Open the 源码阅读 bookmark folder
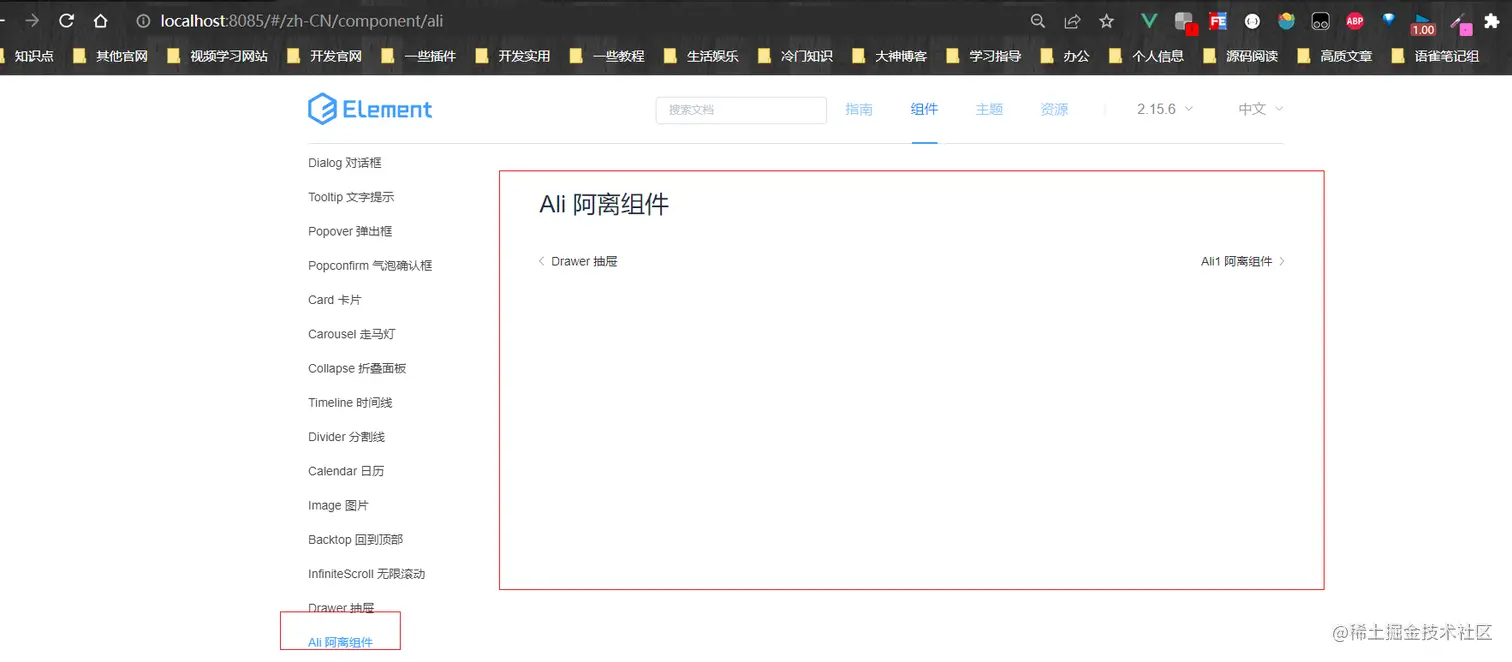This screenshot has height=662, width=1512. (1240, 56)
